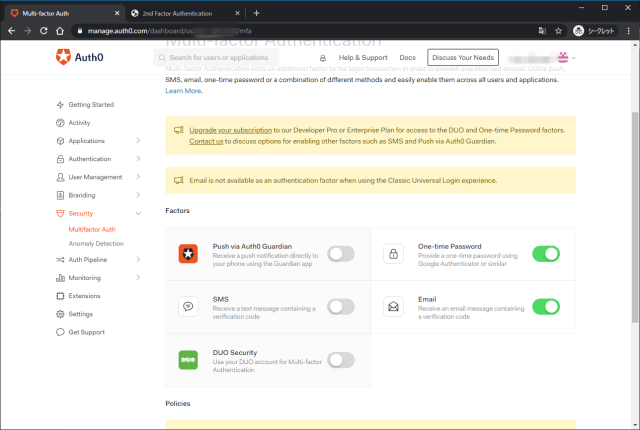Click the Auth Pipeline shuffle icon
The image size is (640, 430).
[x=60, y=259]
